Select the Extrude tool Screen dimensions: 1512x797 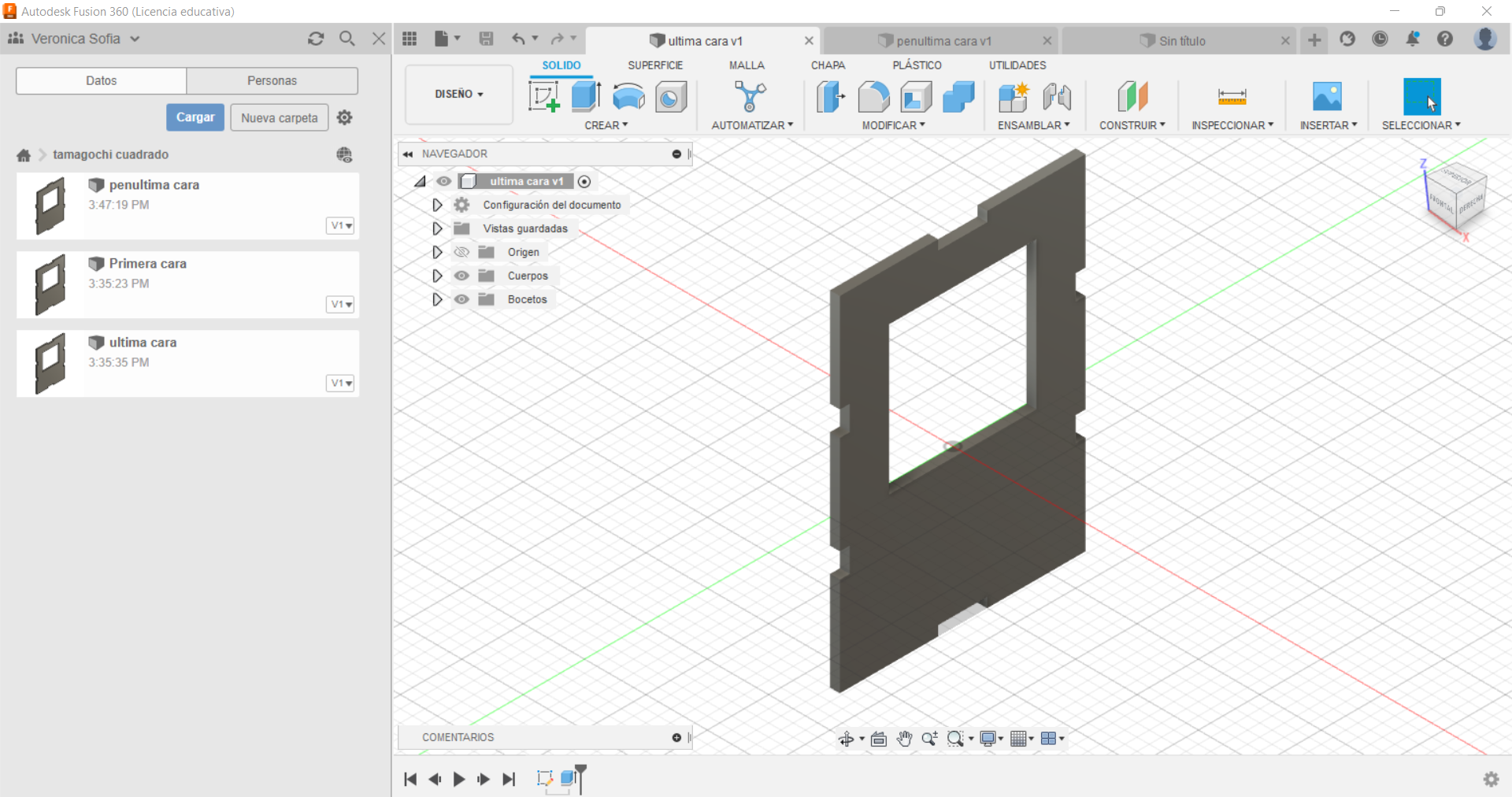(x=586, y=97)
